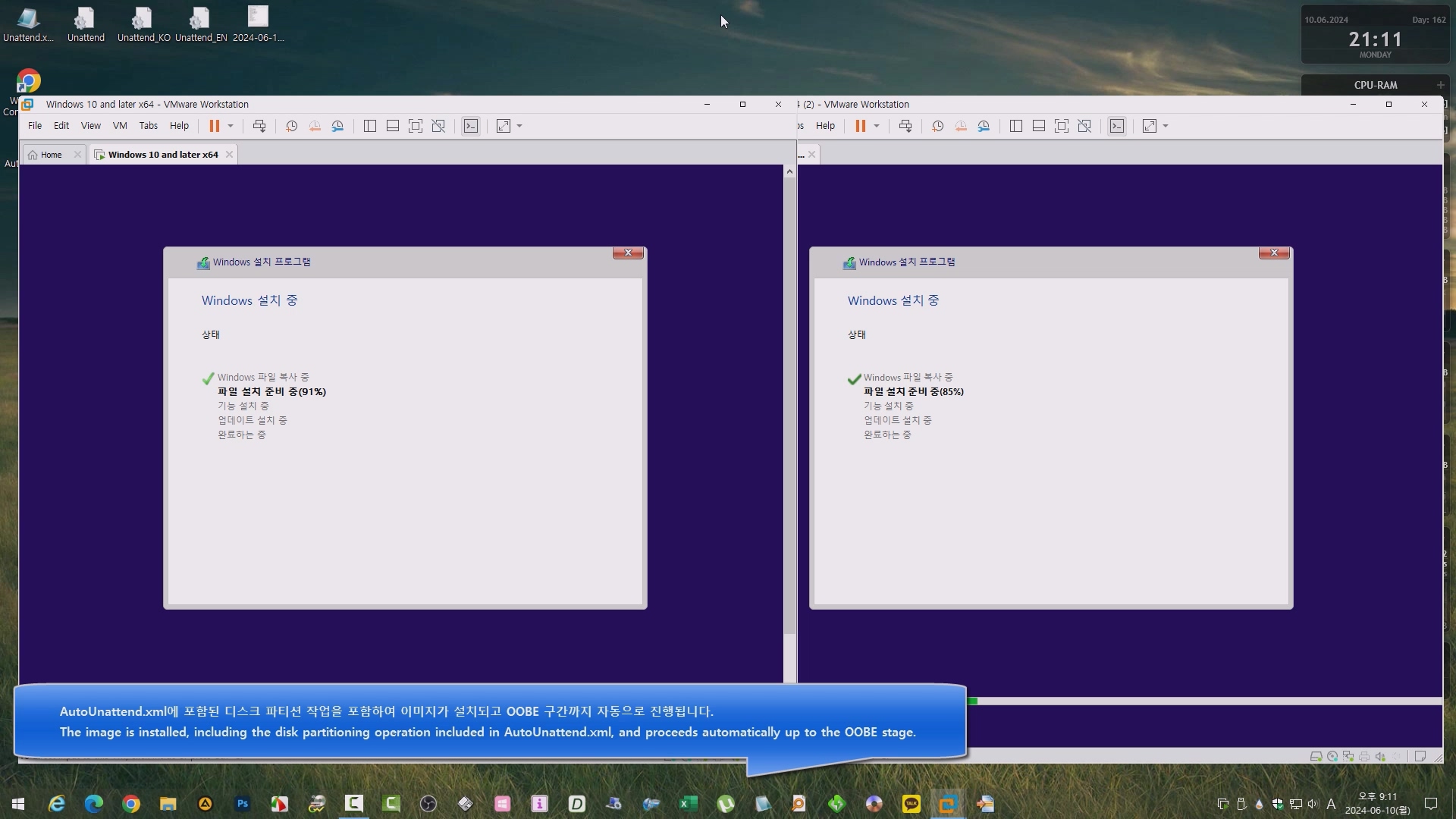Close the left Windows setup dialog
1456x819 pixels.
(x=628, y=253)
